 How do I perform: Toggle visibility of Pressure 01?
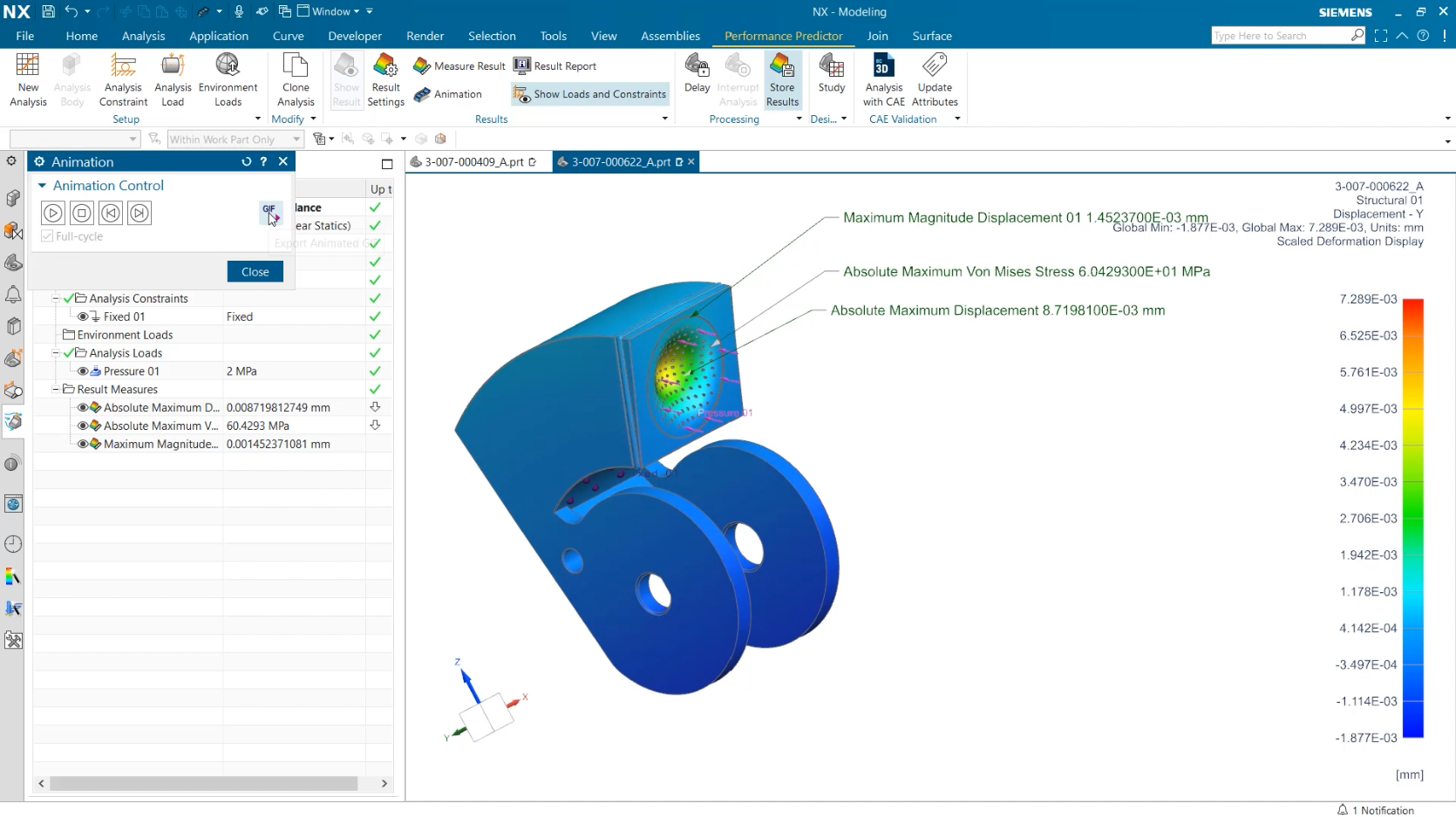tap(83, 371)
